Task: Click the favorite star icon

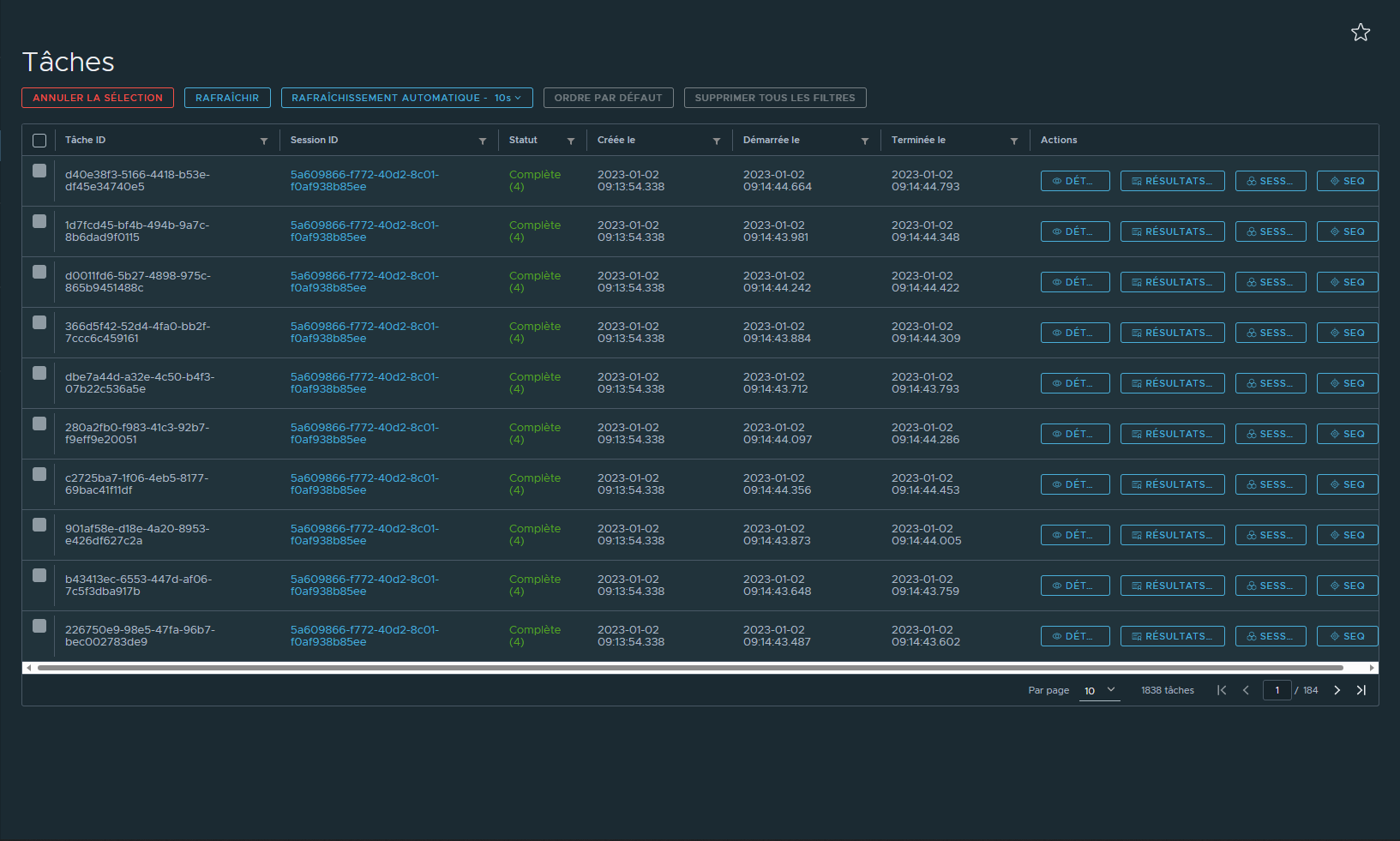Action: pos(1361,33)
